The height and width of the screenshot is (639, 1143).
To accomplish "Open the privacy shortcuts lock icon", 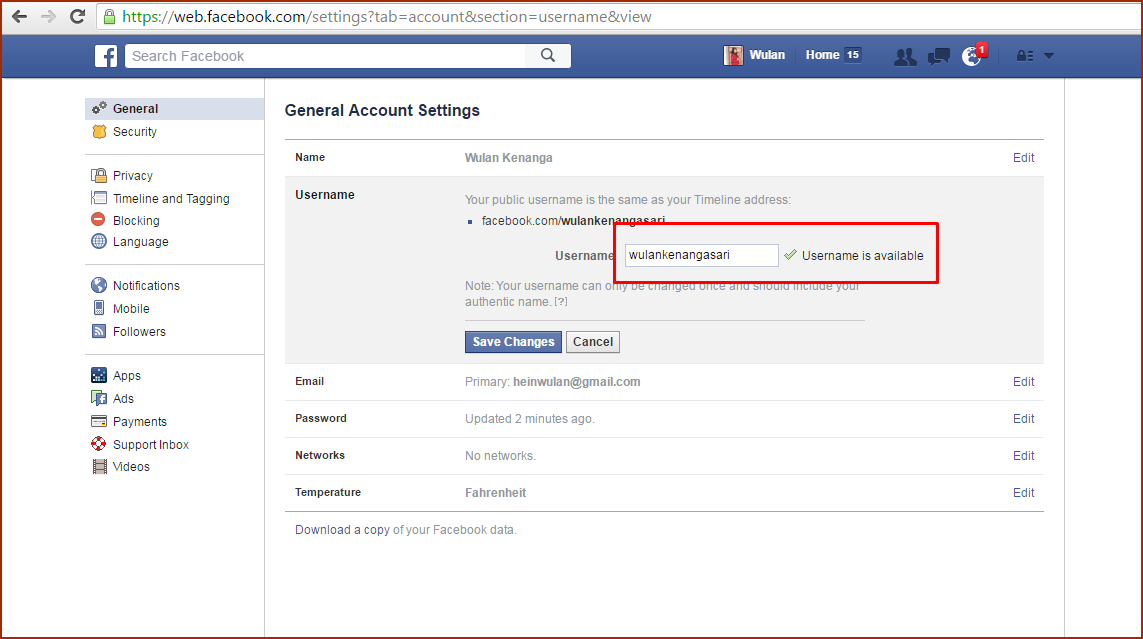I will [x=1024, y=56].
